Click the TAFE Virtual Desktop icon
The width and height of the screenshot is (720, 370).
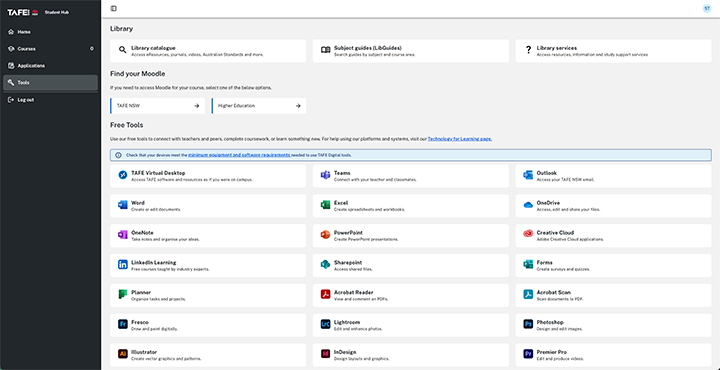(x=123, y=175)
